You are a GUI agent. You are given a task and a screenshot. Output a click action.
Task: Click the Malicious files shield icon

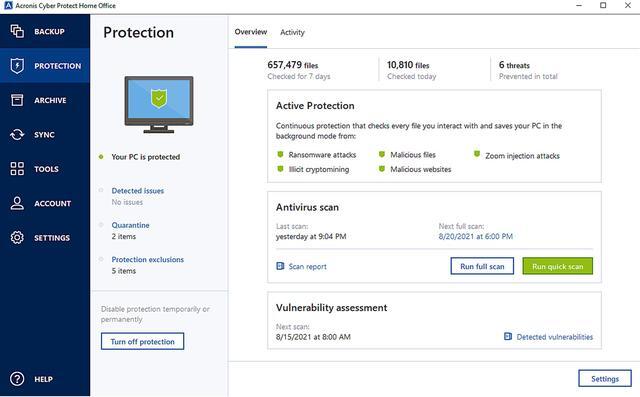coord(382,154)
